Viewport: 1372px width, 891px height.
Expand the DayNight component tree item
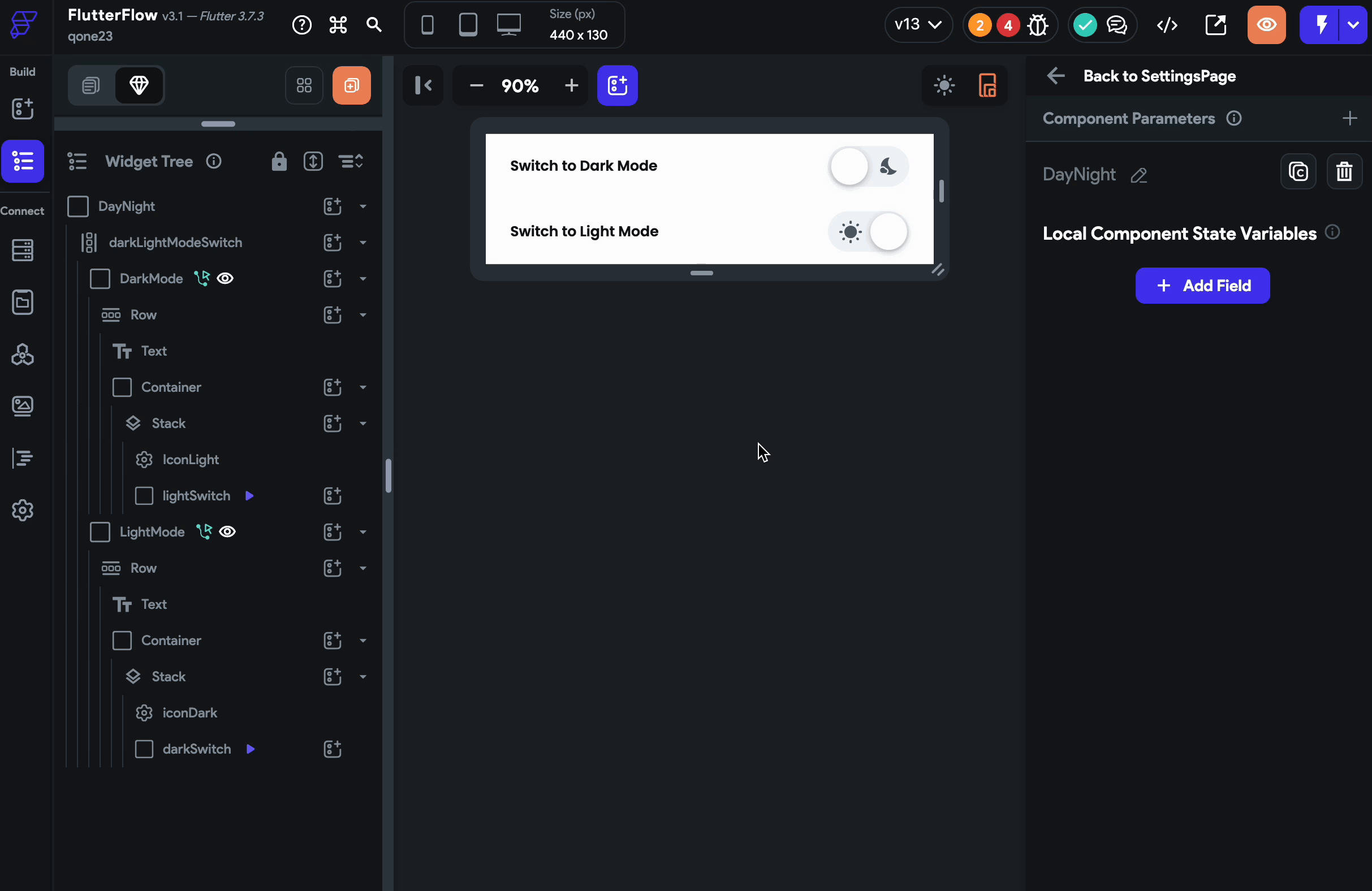click(363, 206)
